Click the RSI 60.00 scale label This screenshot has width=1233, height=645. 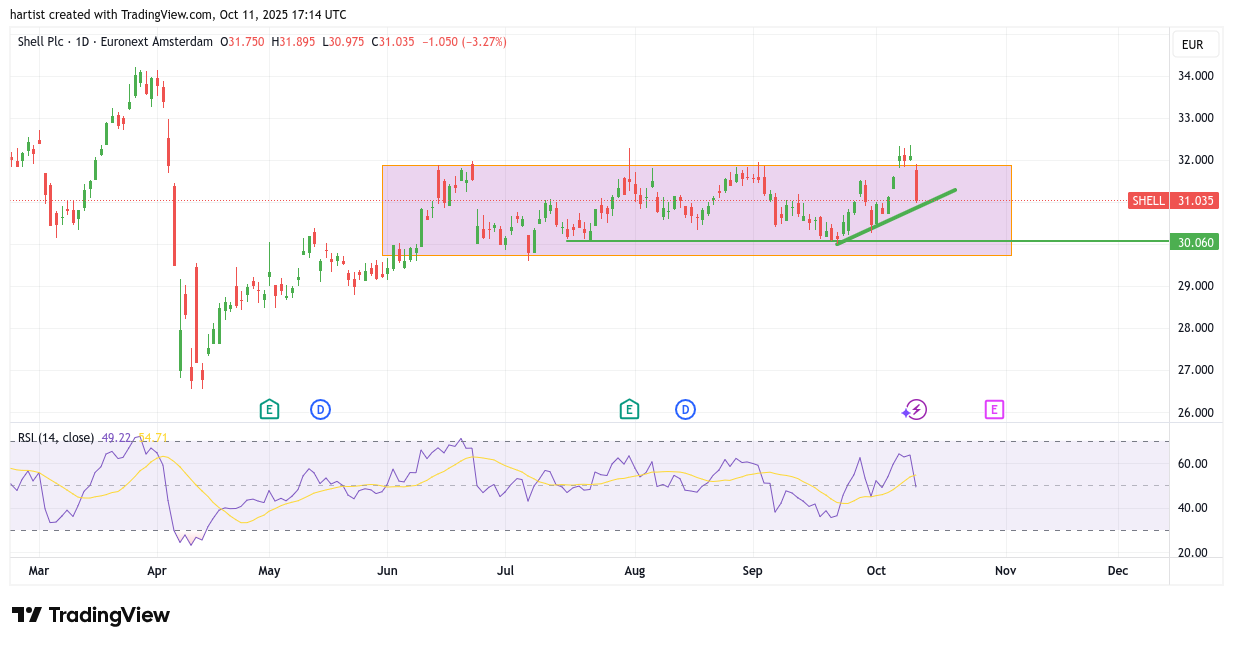coord(1193,464)
